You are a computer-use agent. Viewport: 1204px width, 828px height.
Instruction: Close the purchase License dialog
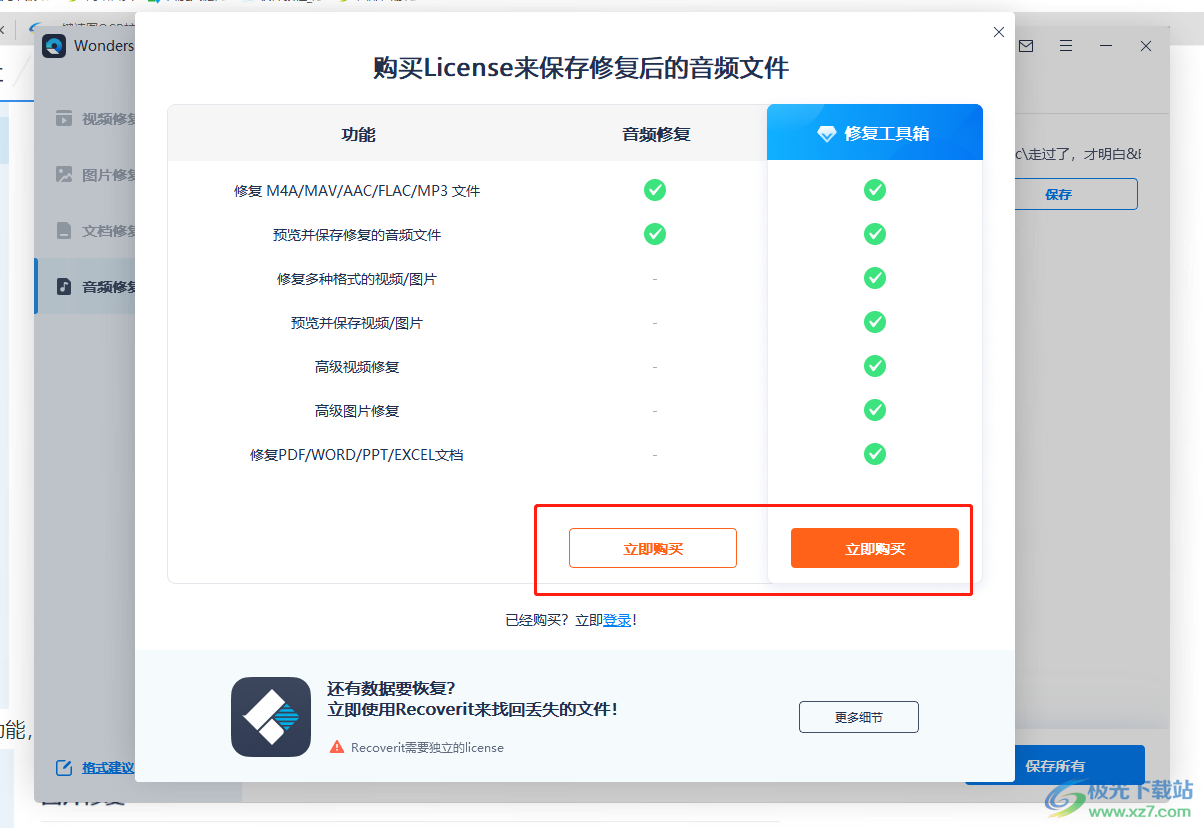[x=998, y=32]
